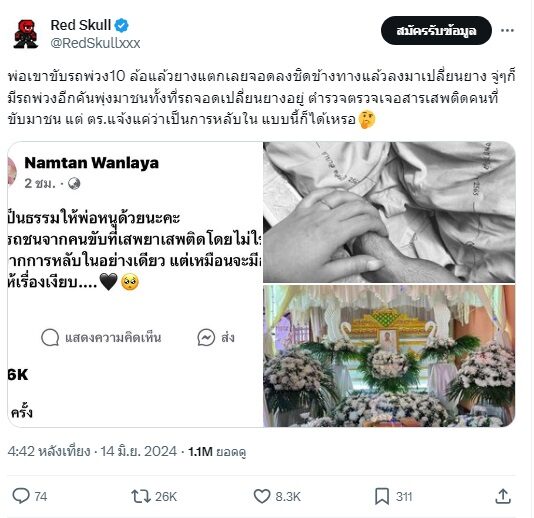534x518 pixels.
Task: Open the three-dot more options menu
Action: (507, 31)
